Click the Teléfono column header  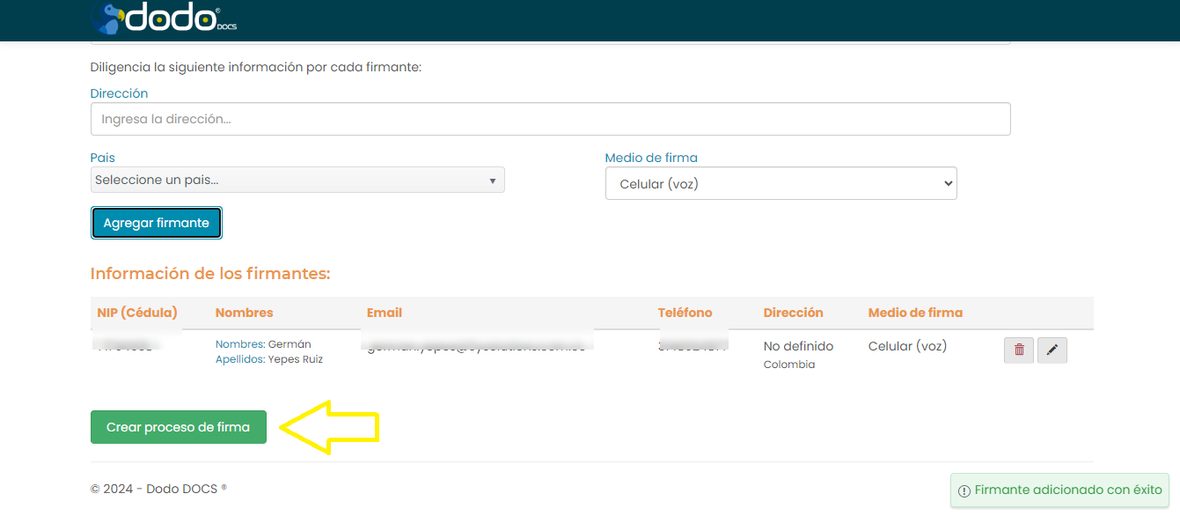tap(685, 313)
